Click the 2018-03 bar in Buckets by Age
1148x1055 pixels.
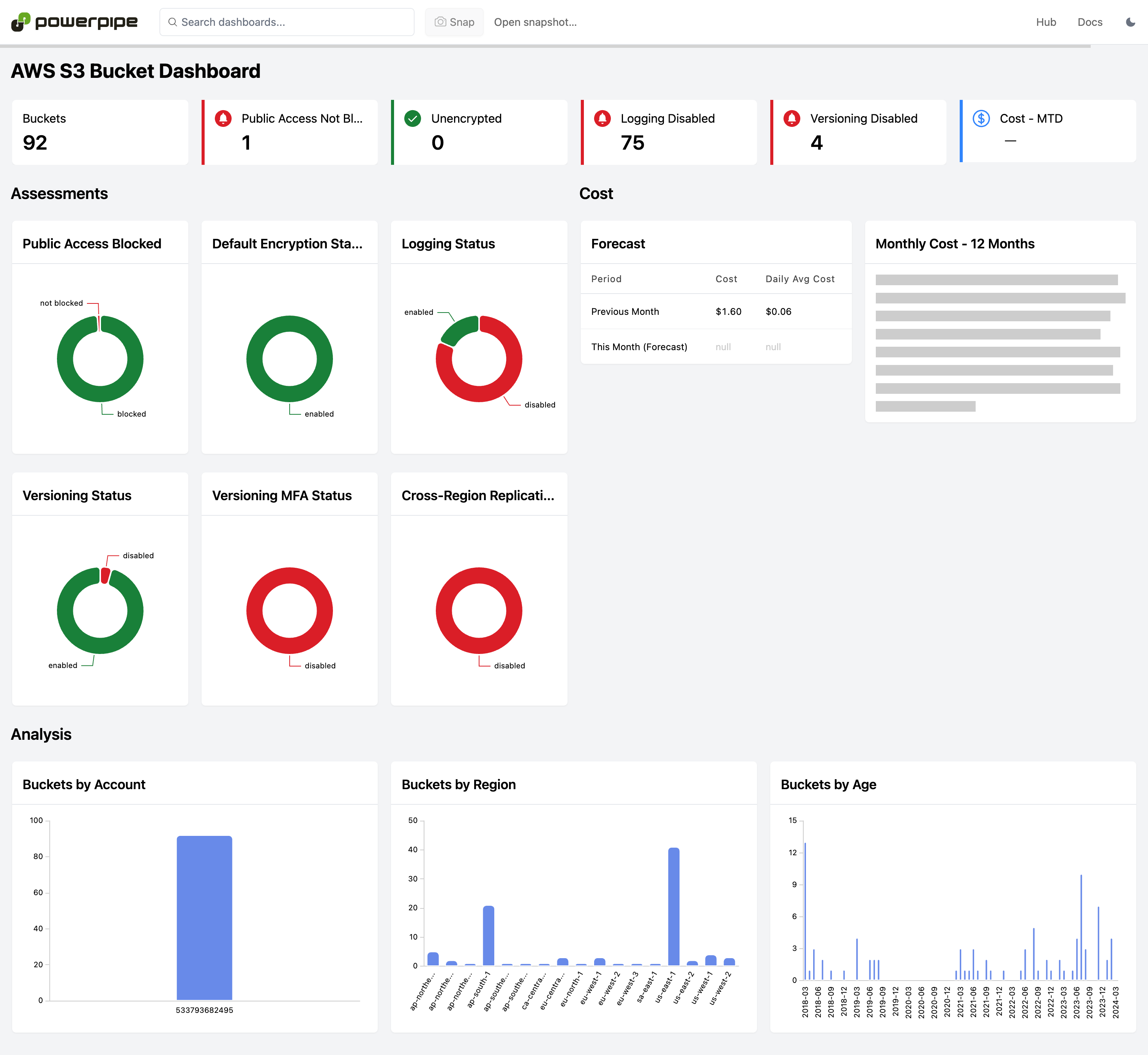point(805,911)
